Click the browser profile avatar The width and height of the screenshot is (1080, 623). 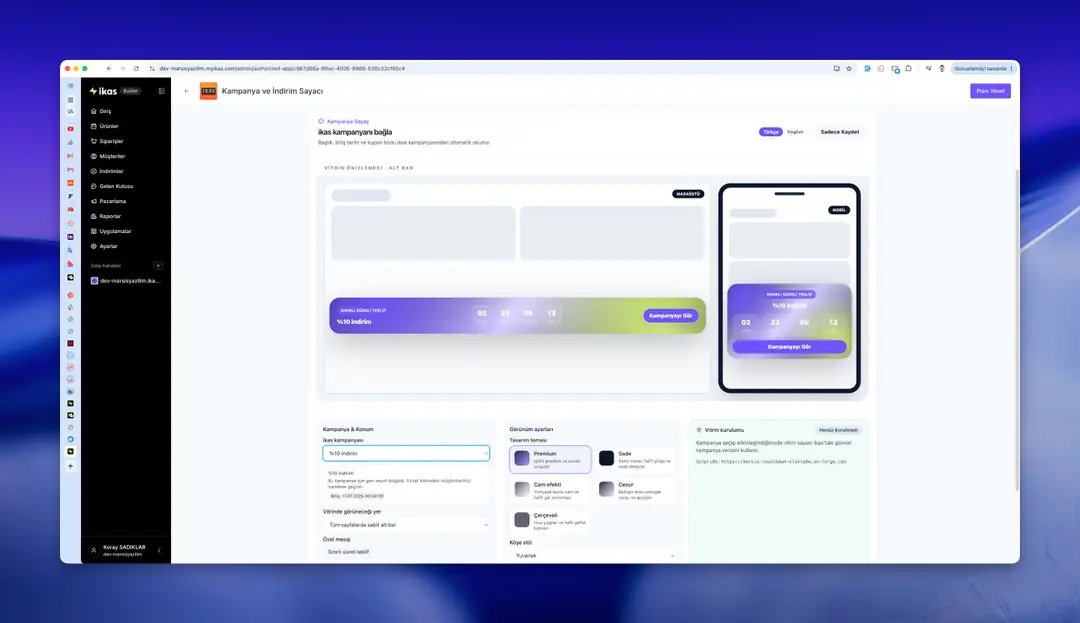click(942, 69)
